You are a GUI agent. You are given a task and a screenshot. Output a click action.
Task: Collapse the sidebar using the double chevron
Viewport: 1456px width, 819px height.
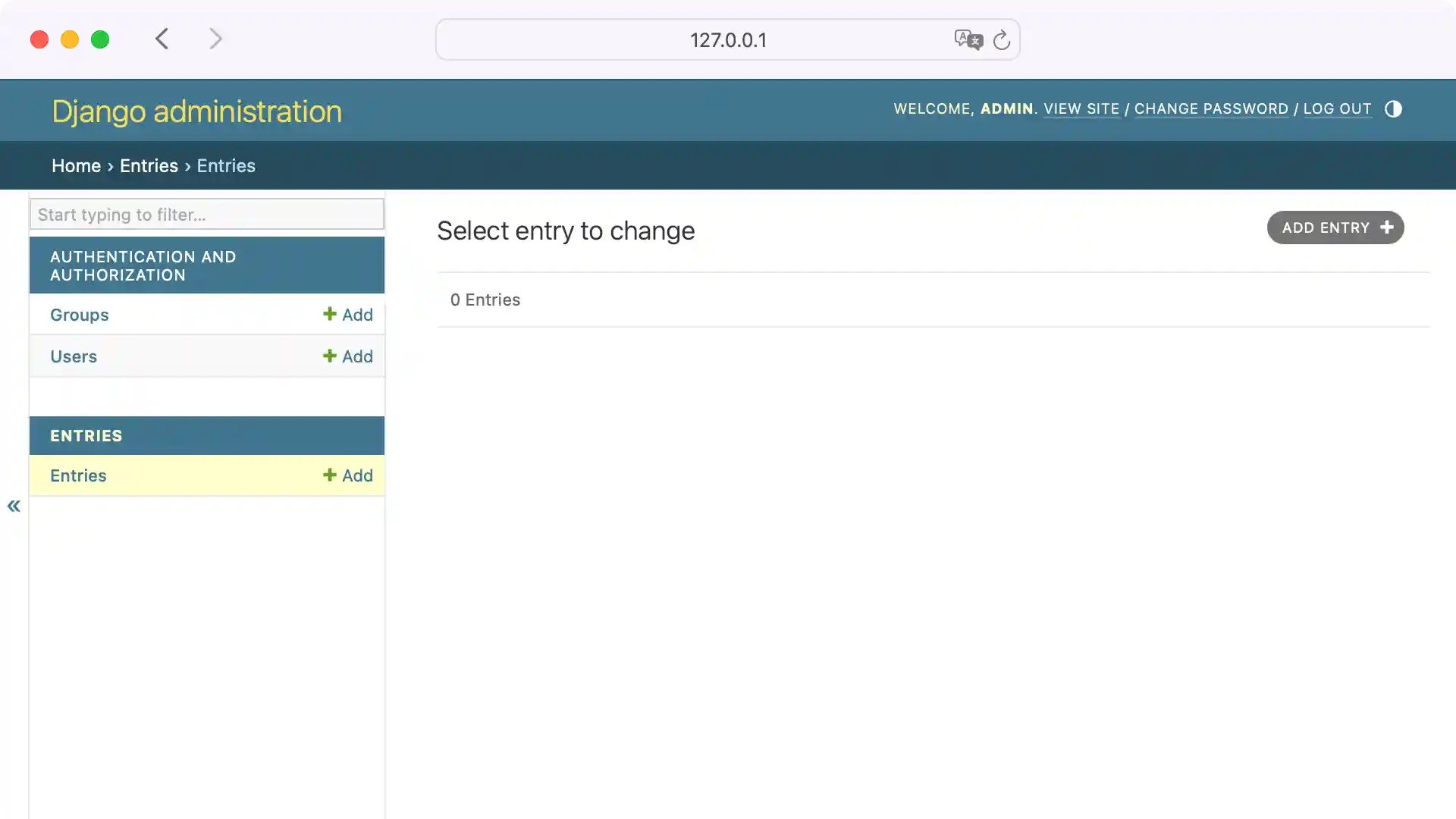pyautogui.click(x=13, y=506)
